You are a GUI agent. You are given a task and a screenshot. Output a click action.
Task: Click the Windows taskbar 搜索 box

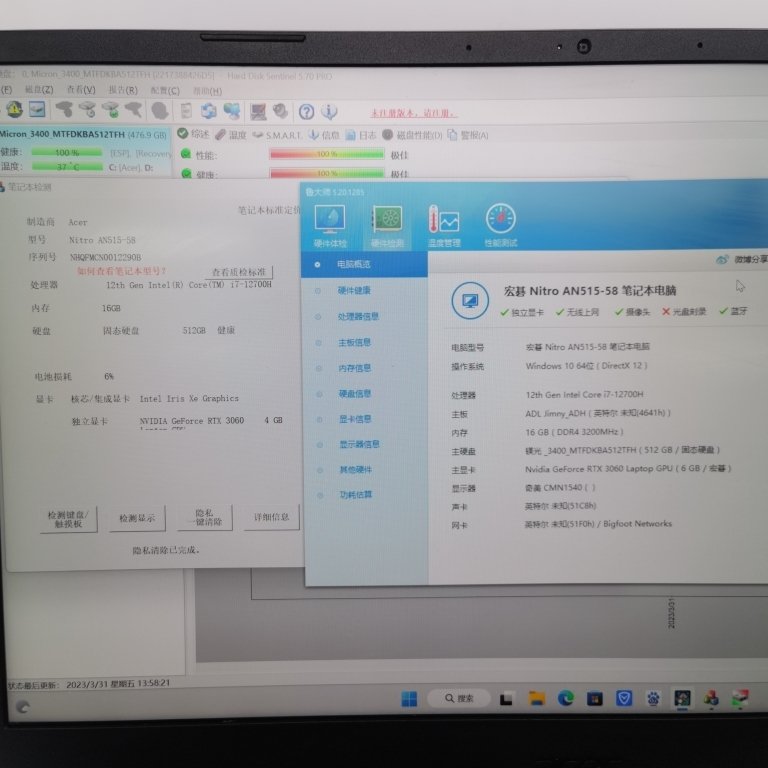click(458, 698)
